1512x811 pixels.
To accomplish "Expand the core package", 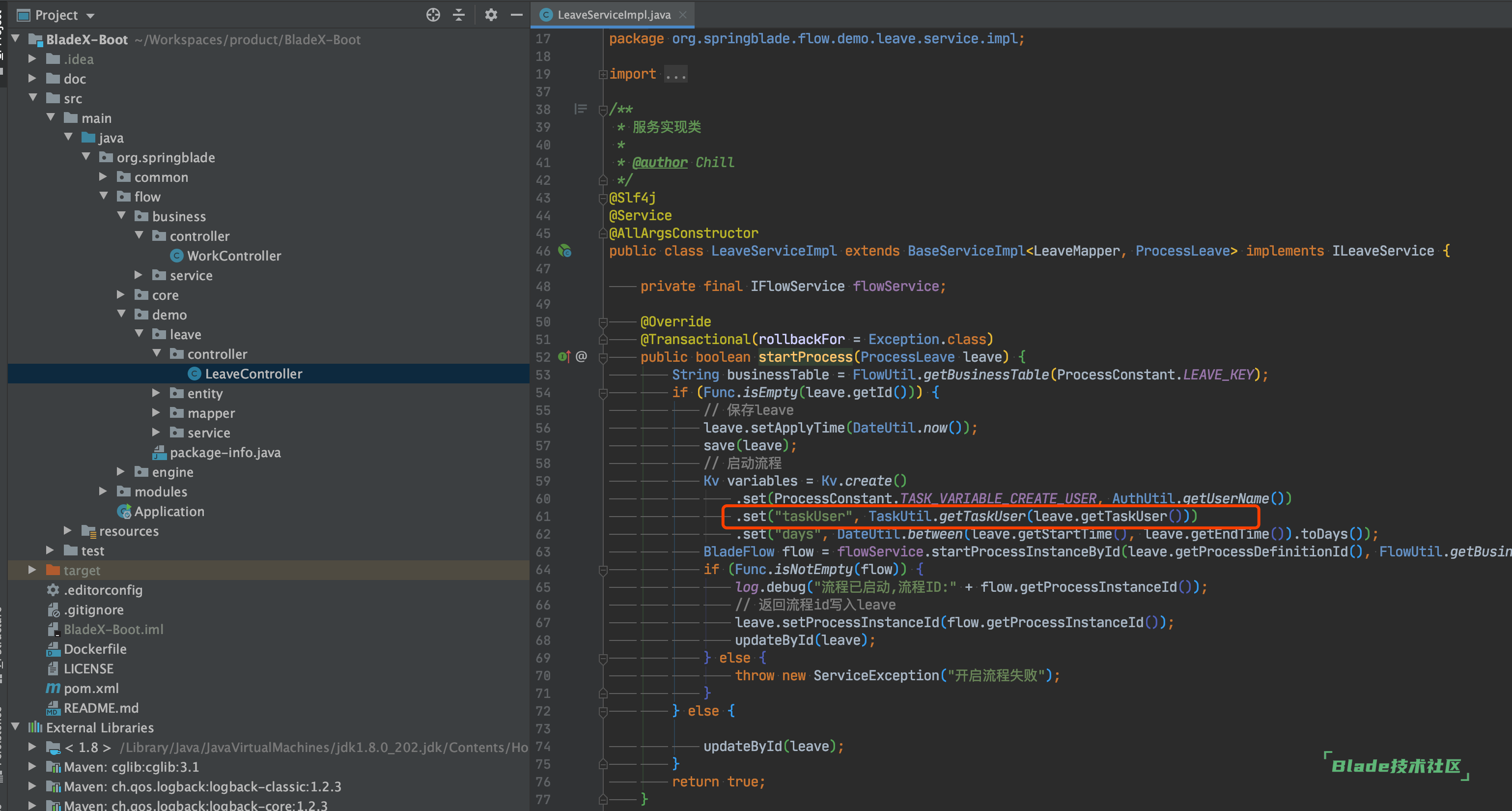I will (120, 294).
